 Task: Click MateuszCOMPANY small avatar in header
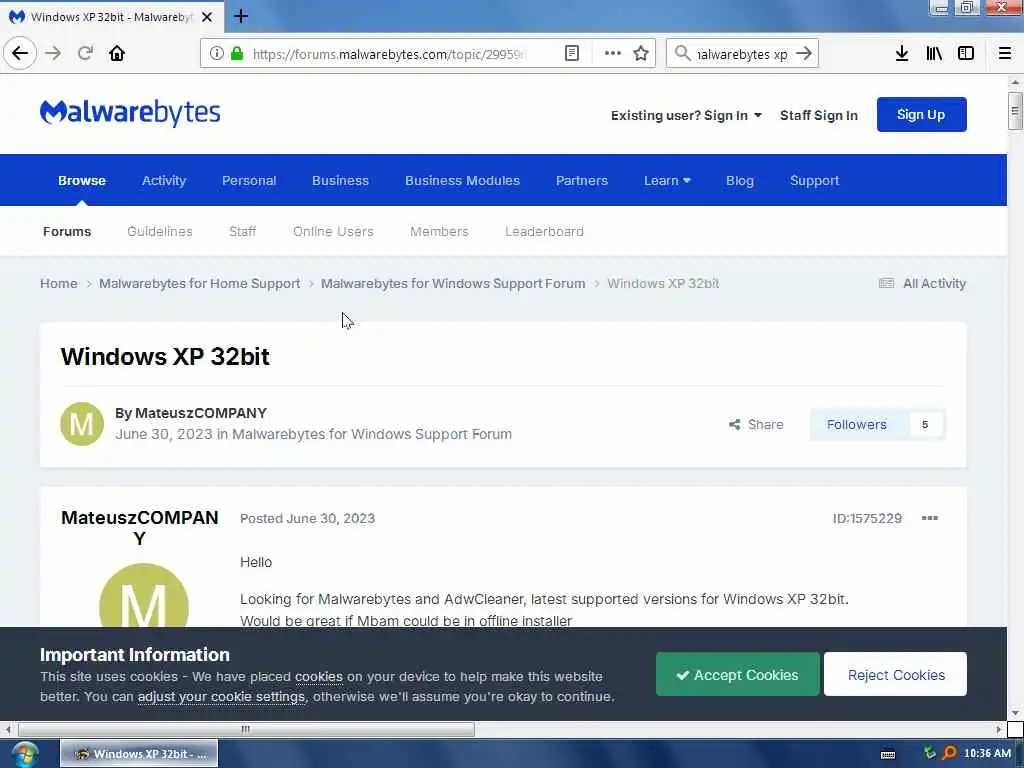82,424
